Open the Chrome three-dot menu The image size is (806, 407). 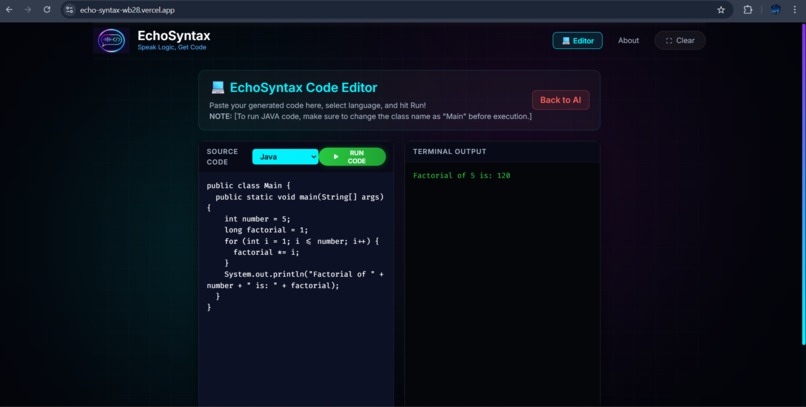(795, 10)
